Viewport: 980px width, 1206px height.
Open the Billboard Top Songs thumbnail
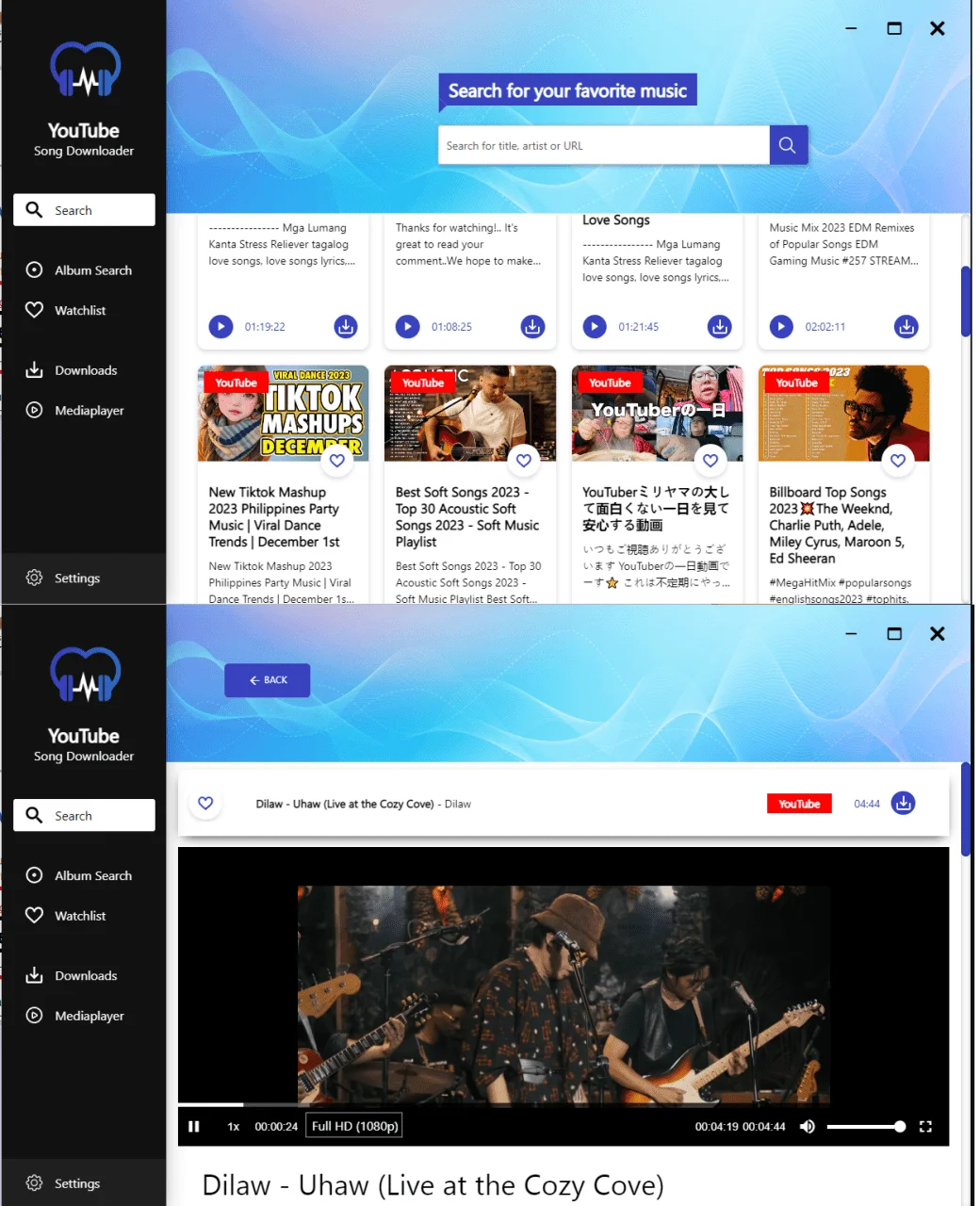coord(844,414)
